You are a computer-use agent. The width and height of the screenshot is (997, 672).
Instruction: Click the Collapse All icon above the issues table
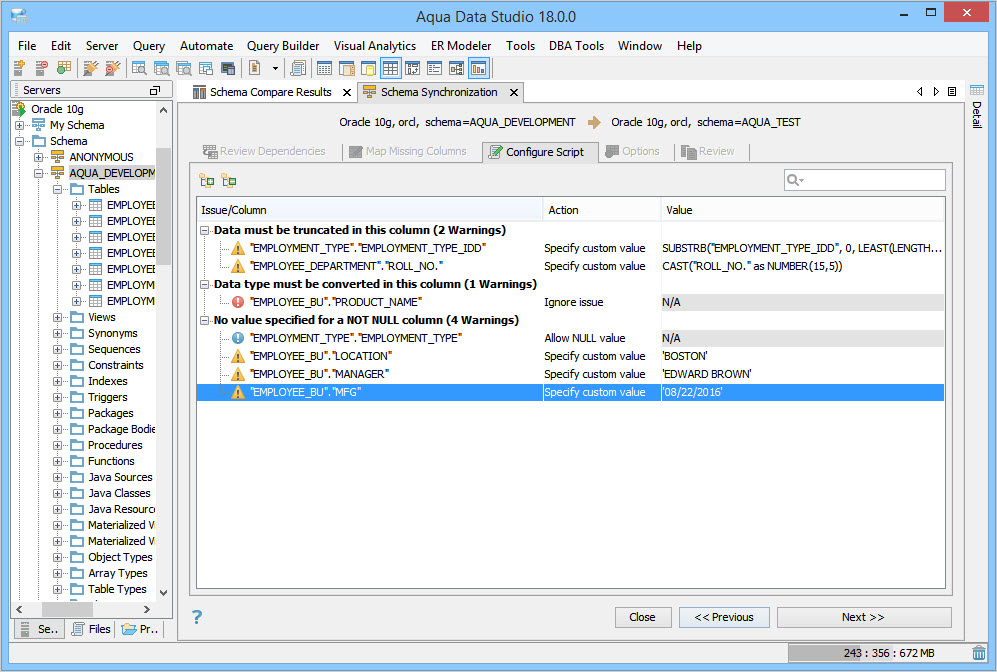229,181
